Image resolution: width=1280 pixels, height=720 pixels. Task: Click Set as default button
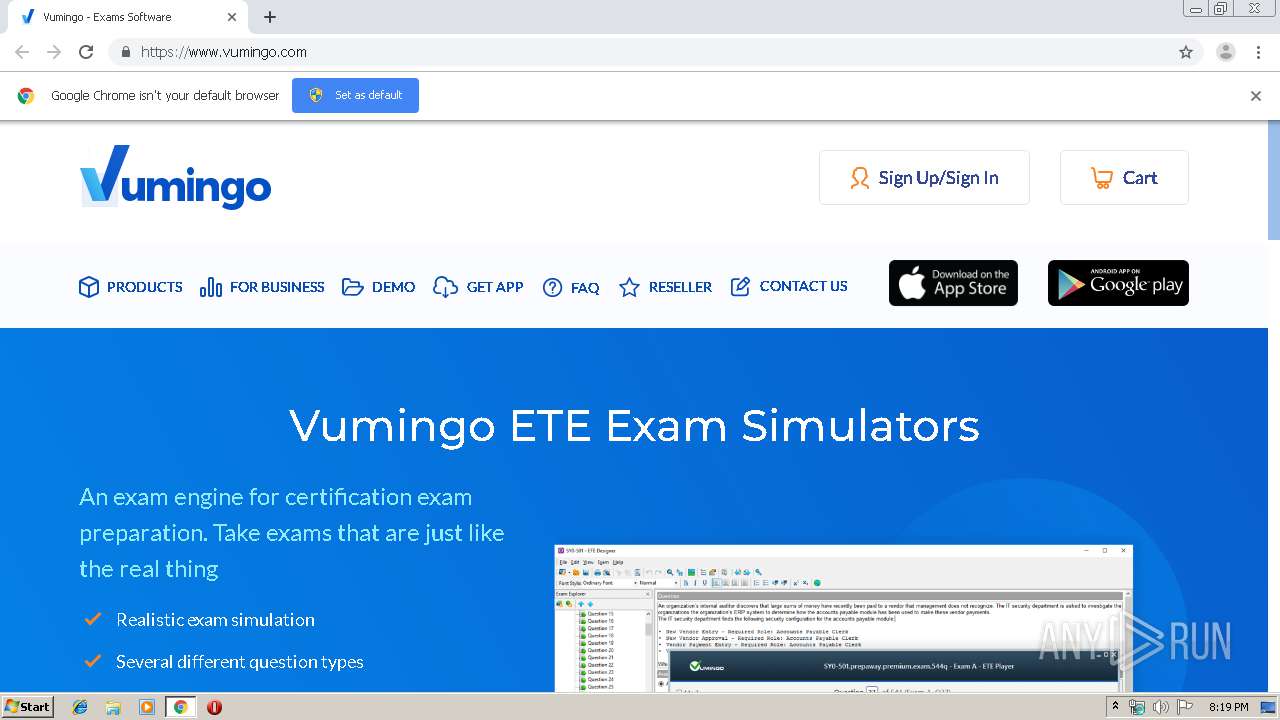tap(355, 95)
